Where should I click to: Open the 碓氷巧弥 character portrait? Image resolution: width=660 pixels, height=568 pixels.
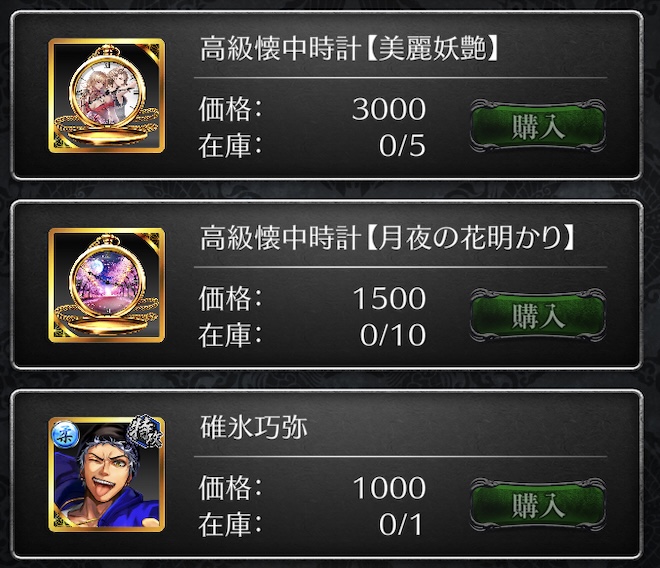[x=106, y=475]
